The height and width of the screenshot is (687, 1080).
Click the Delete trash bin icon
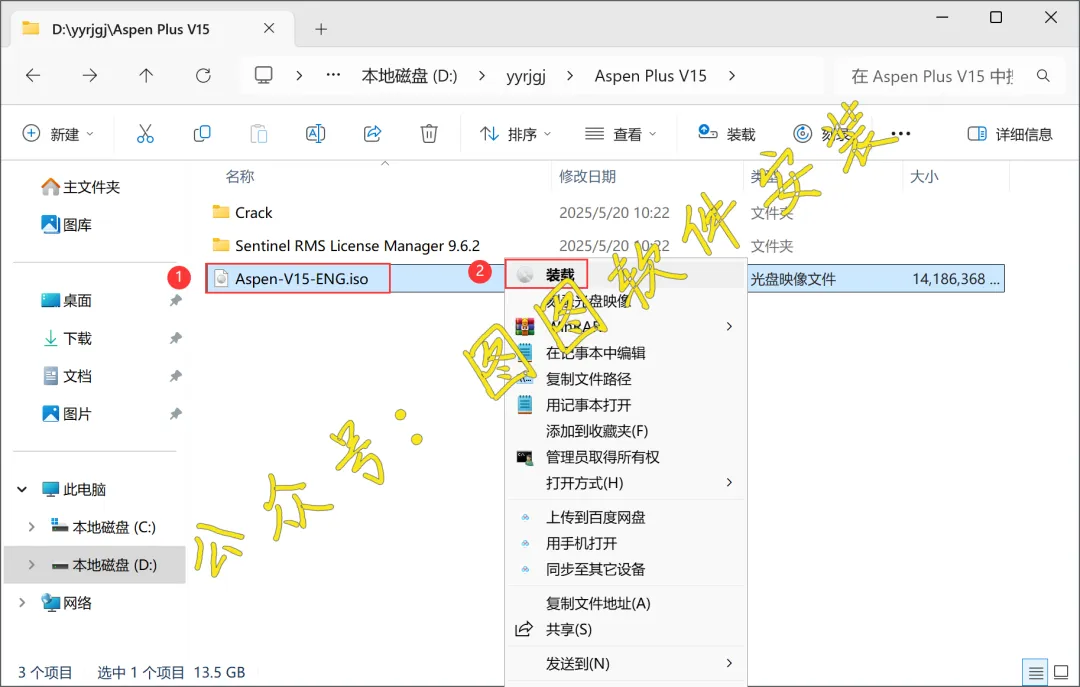coord(429,134)
